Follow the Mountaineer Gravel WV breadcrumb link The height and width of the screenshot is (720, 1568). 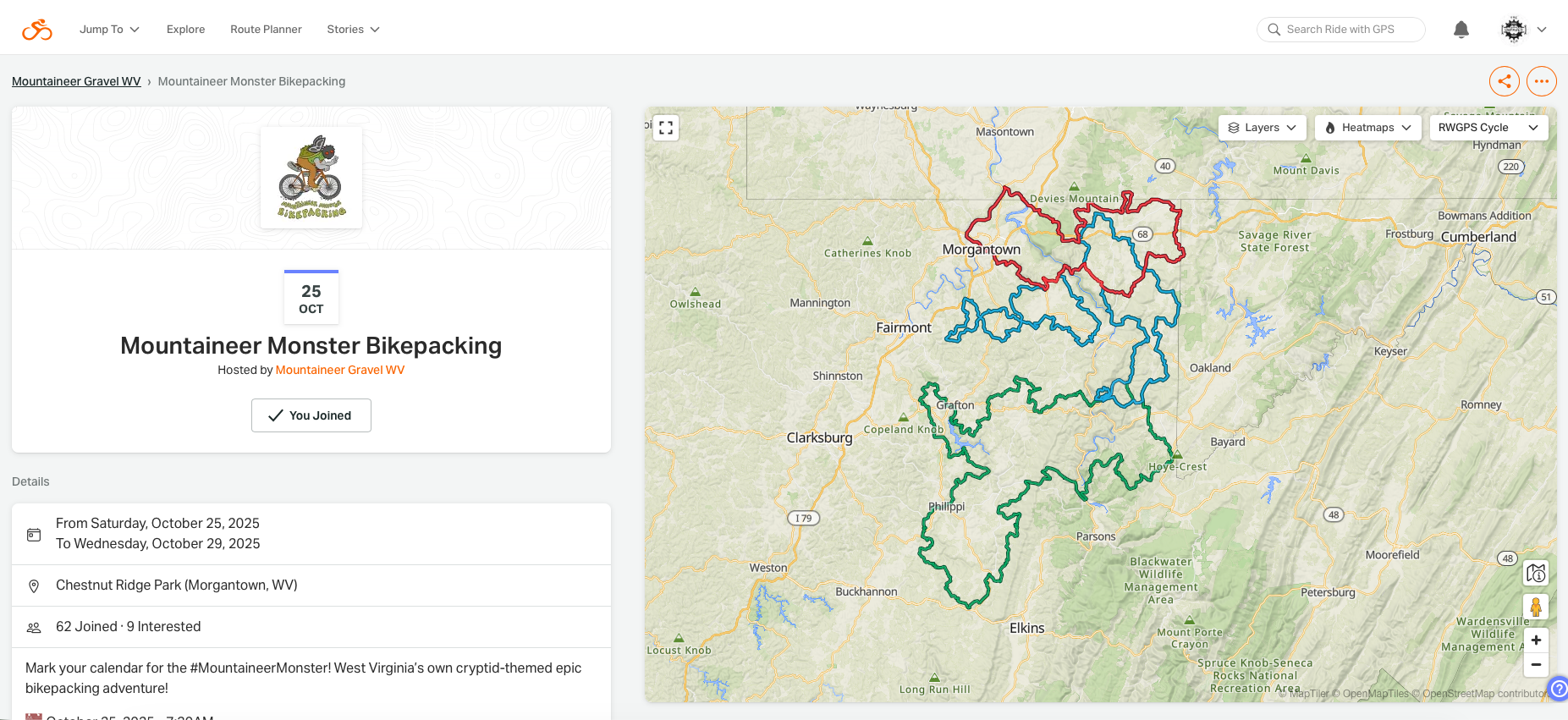pos(76,81)
